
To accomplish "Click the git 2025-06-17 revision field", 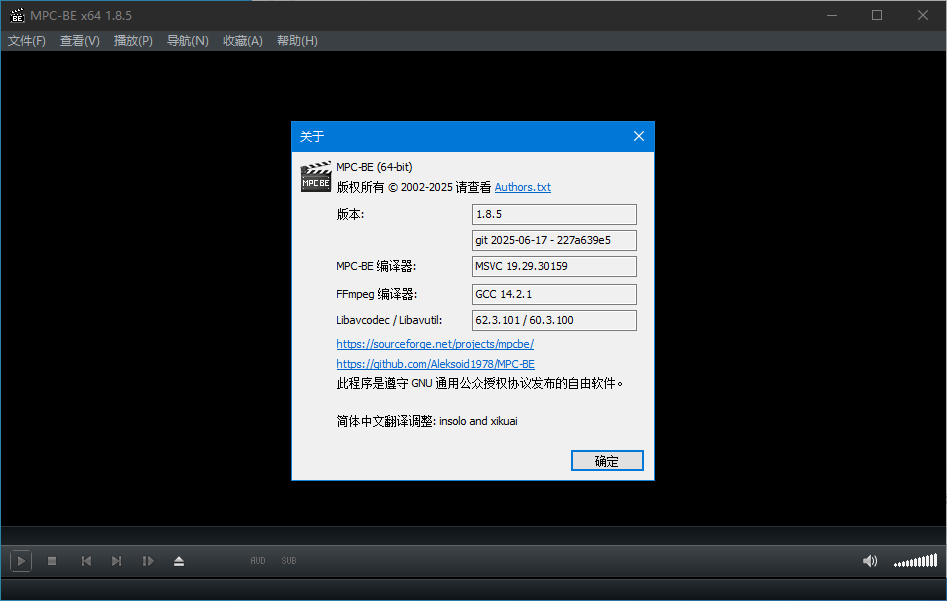I will [x=554, y=240].
